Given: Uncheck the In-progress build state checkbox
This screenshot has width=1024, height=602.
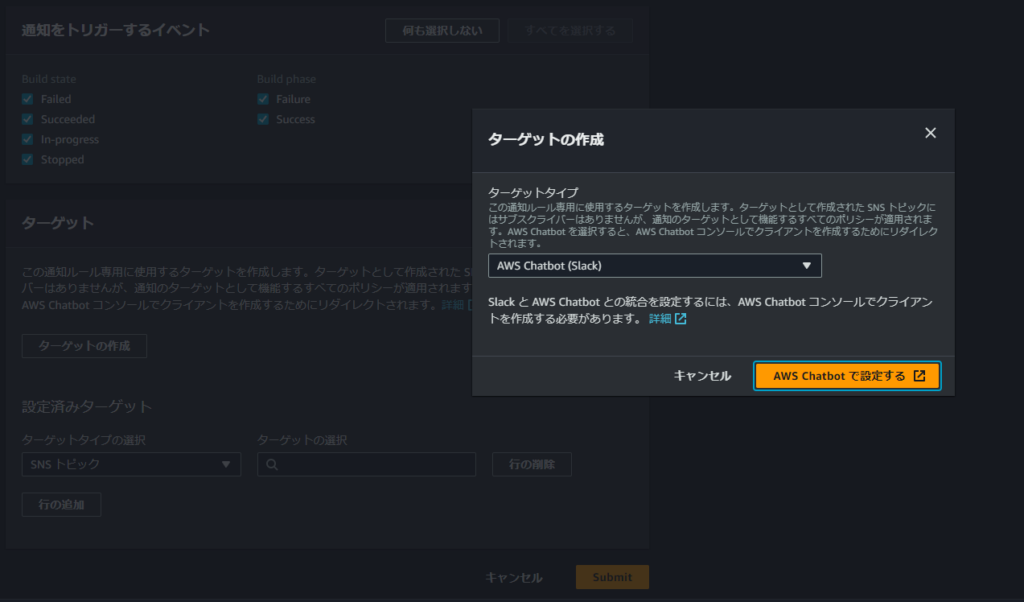Looking at the screenshot, I should 28,139.
